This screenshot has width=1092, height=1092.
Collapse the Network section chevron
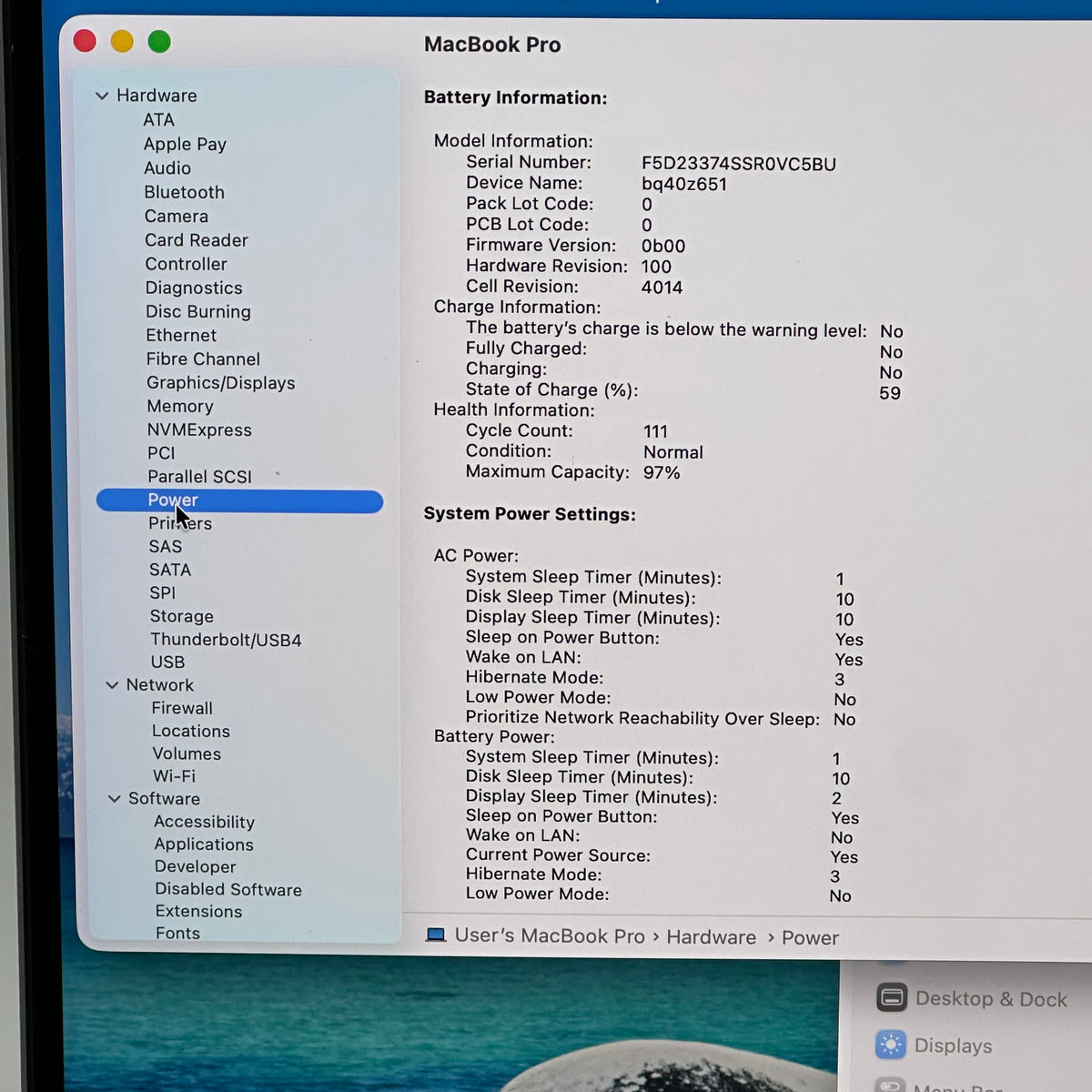point(112,685)
